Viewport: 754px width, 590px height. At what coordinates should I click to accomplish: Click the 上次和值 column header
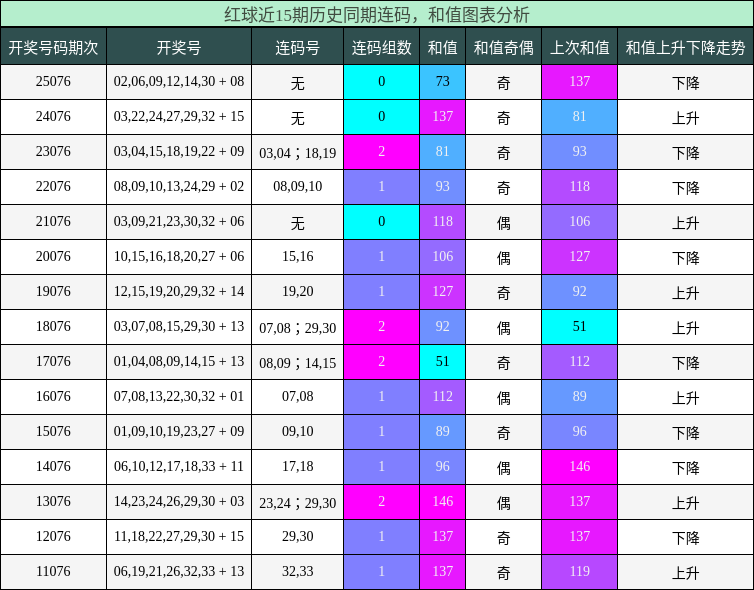pos(579,47)
